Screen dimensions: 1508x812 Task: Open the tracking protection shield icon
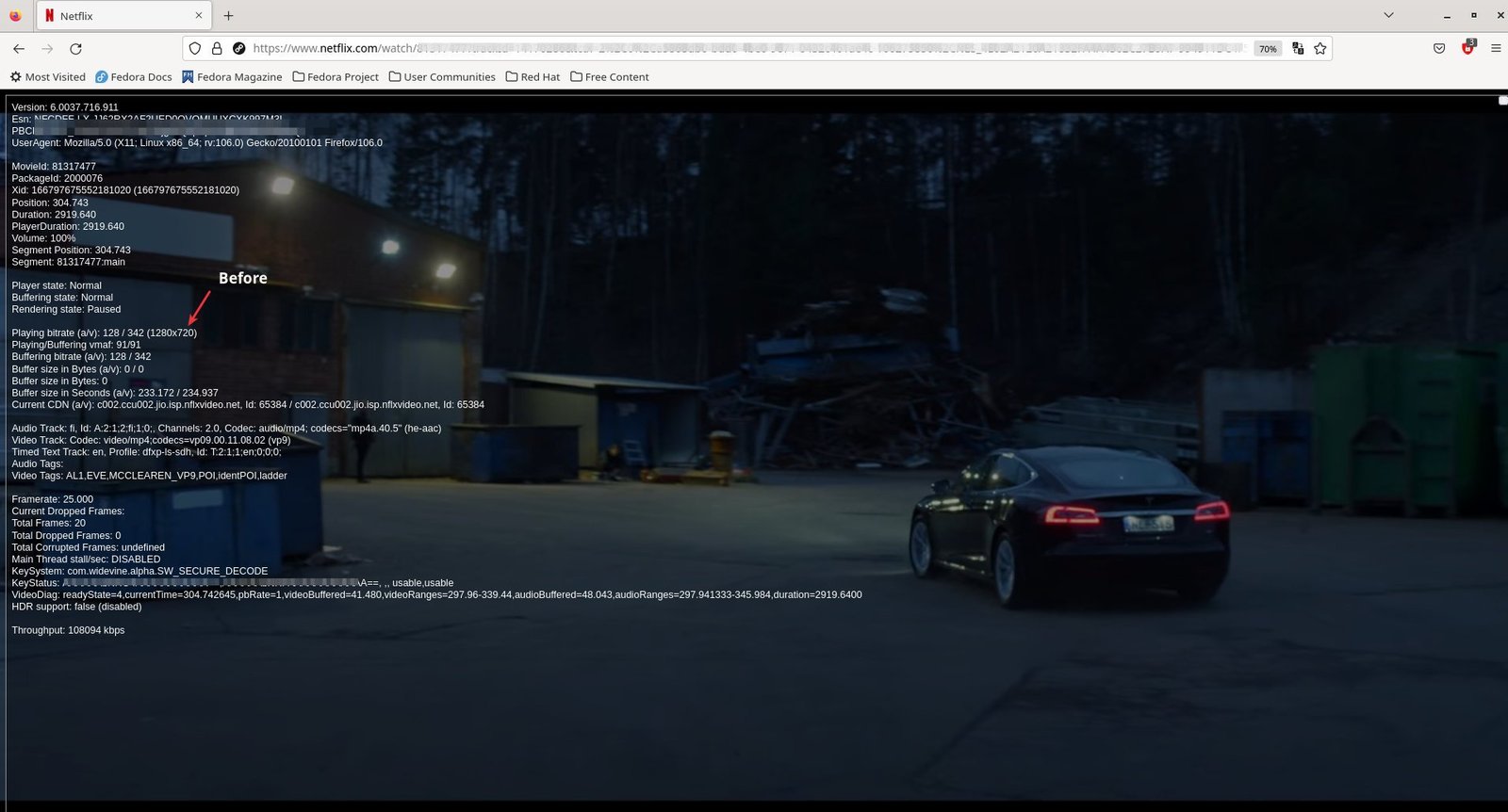pos(195,48)
